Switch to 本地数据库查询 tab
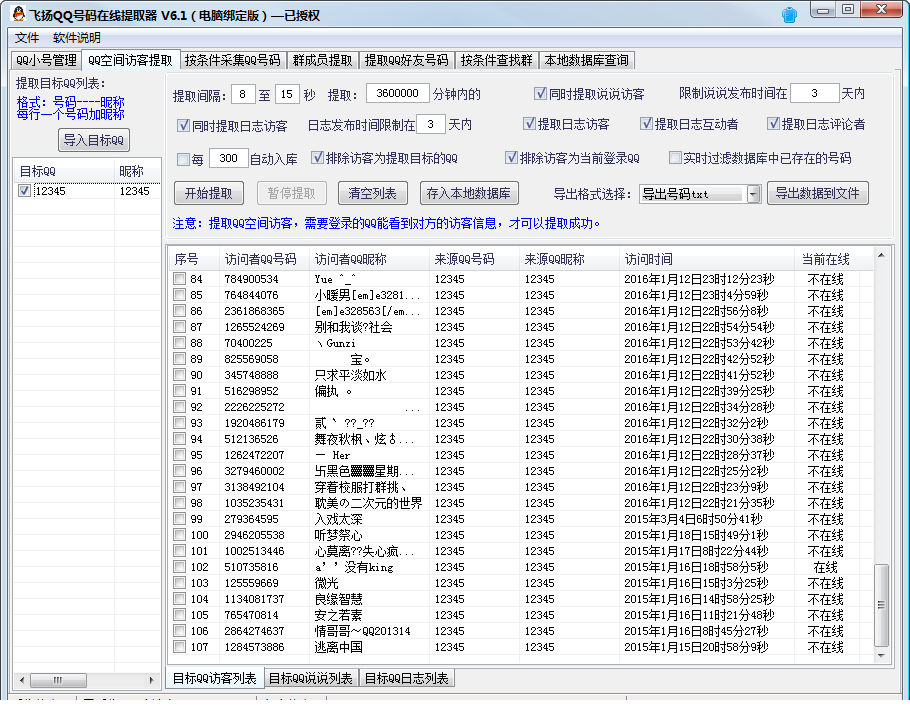Image resolution: width=910 pixels, height=723 pixels. pos(587,60)
